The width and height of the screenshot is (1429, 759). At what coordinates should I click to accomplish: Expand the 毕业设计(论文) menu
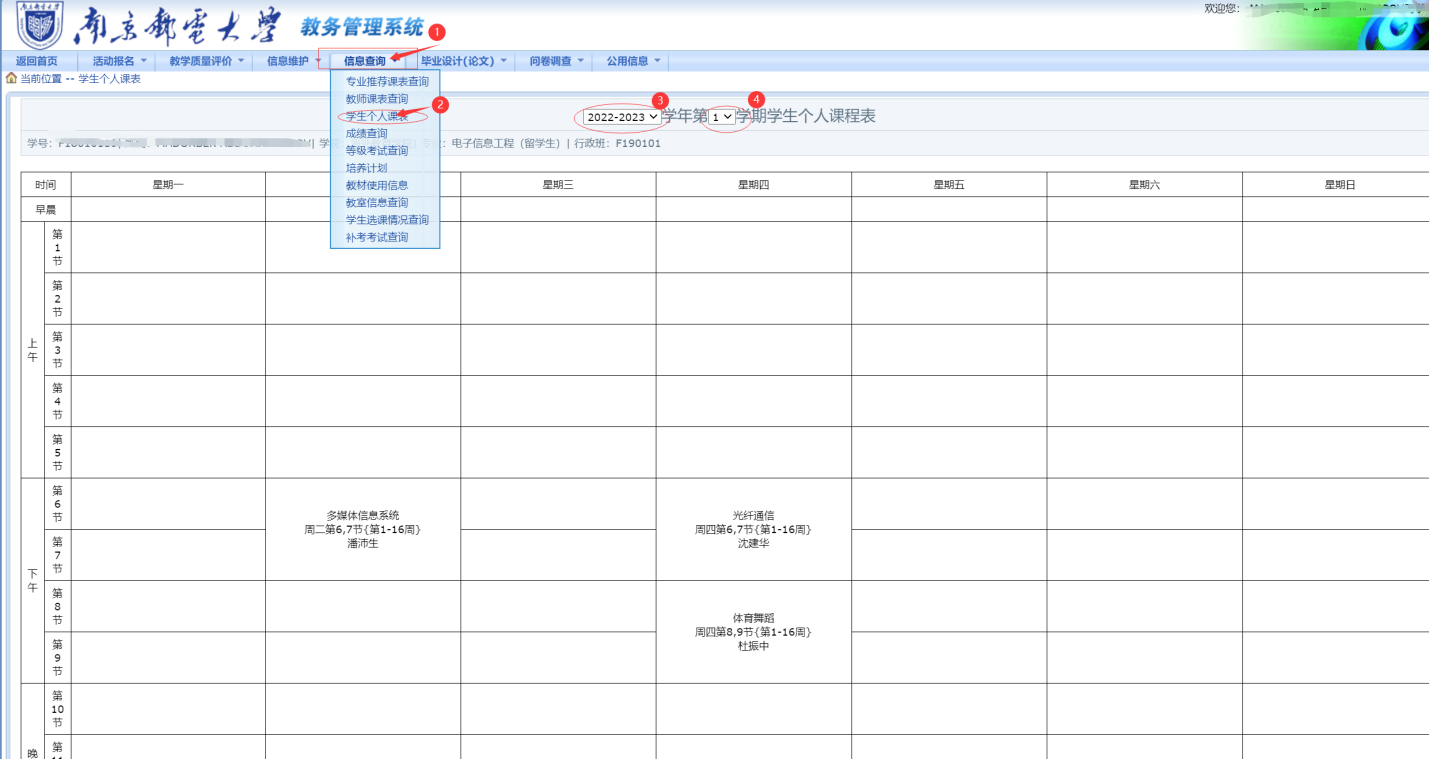click(464, 61)
